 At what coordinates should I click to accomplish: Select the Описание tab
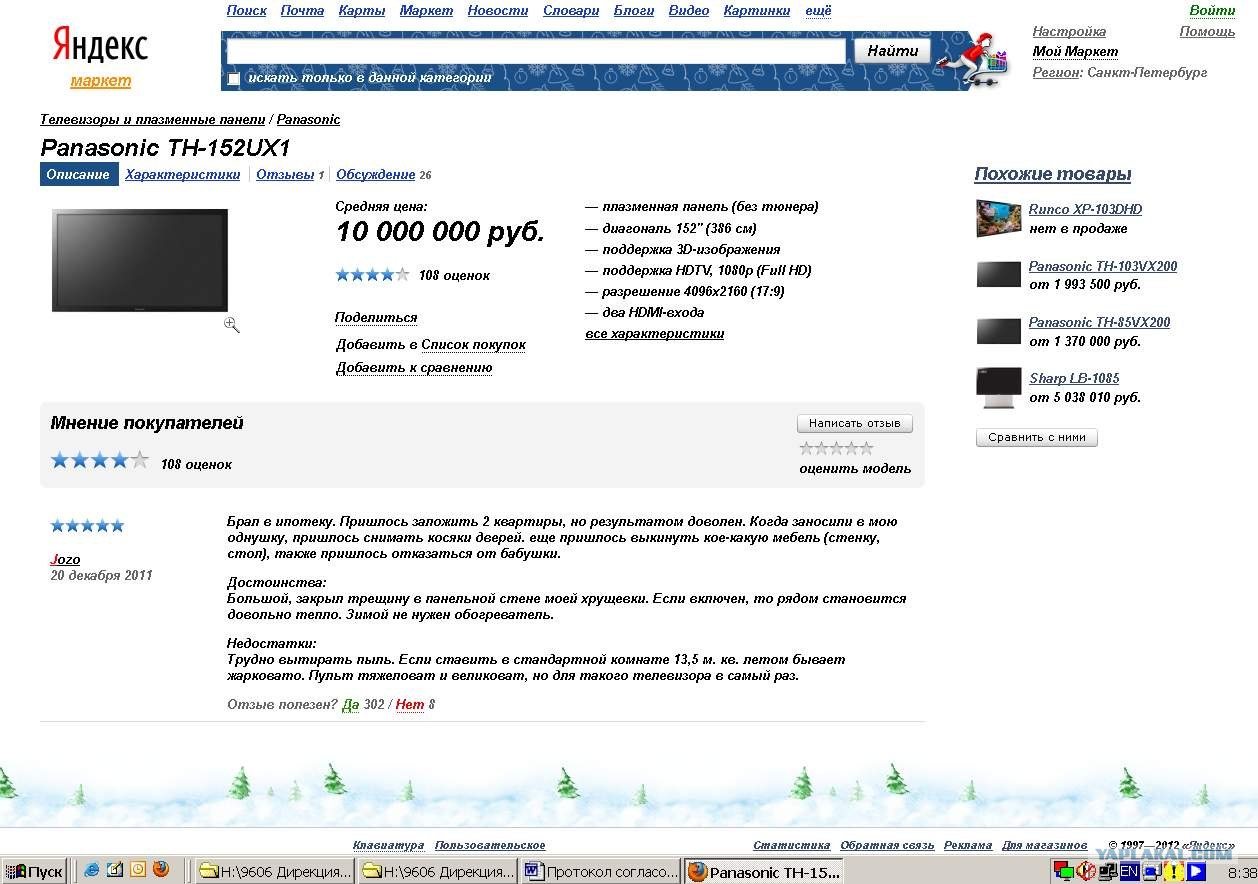(x=78, y=174)
